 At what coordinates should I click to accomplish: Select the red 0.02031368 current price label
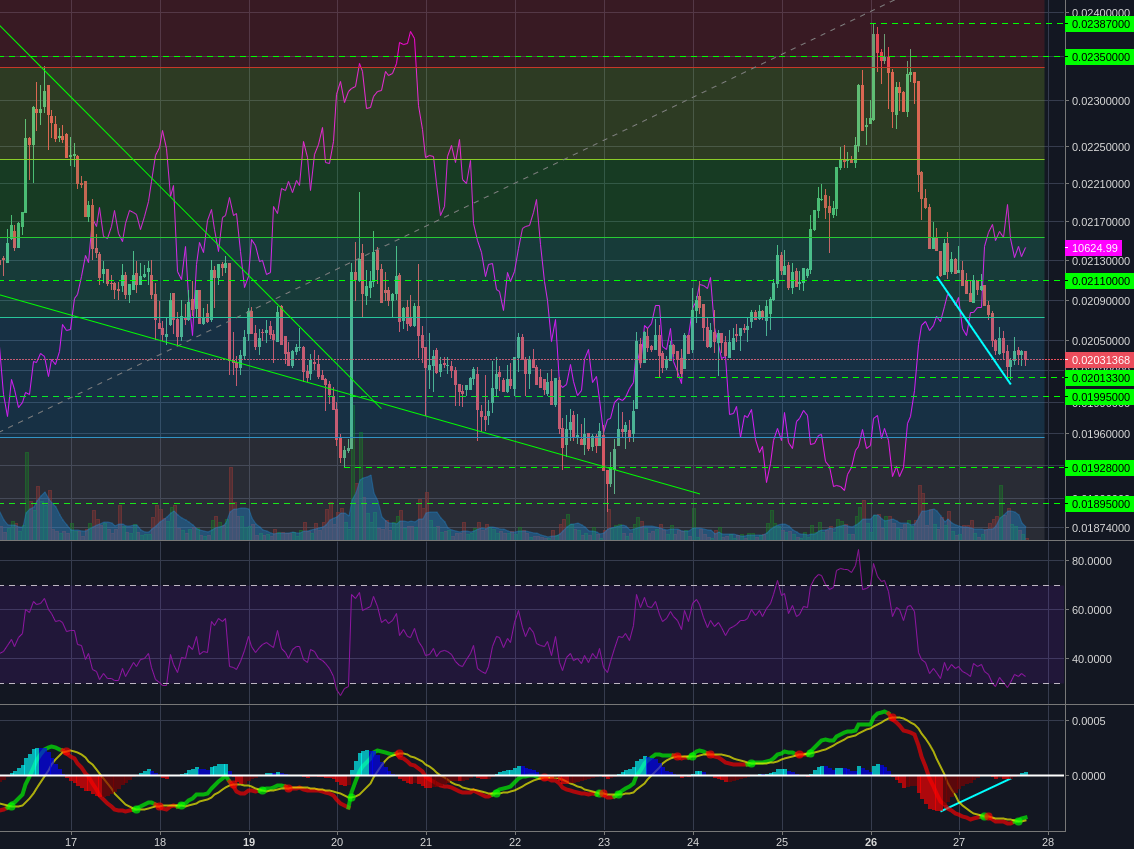click(1098, 360)
